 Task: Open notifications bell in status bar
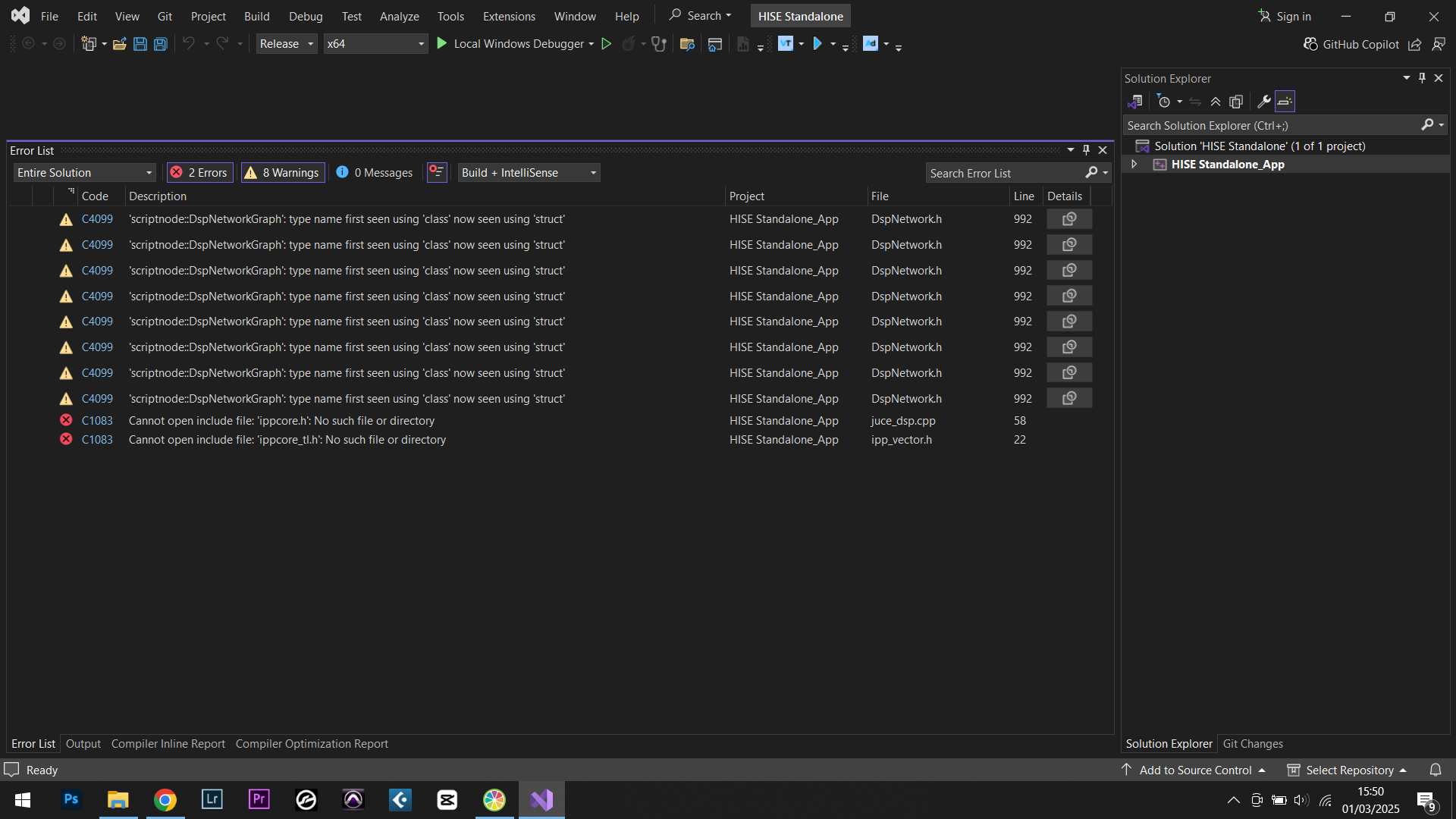pyautogui.click(x=1436, y=770)
